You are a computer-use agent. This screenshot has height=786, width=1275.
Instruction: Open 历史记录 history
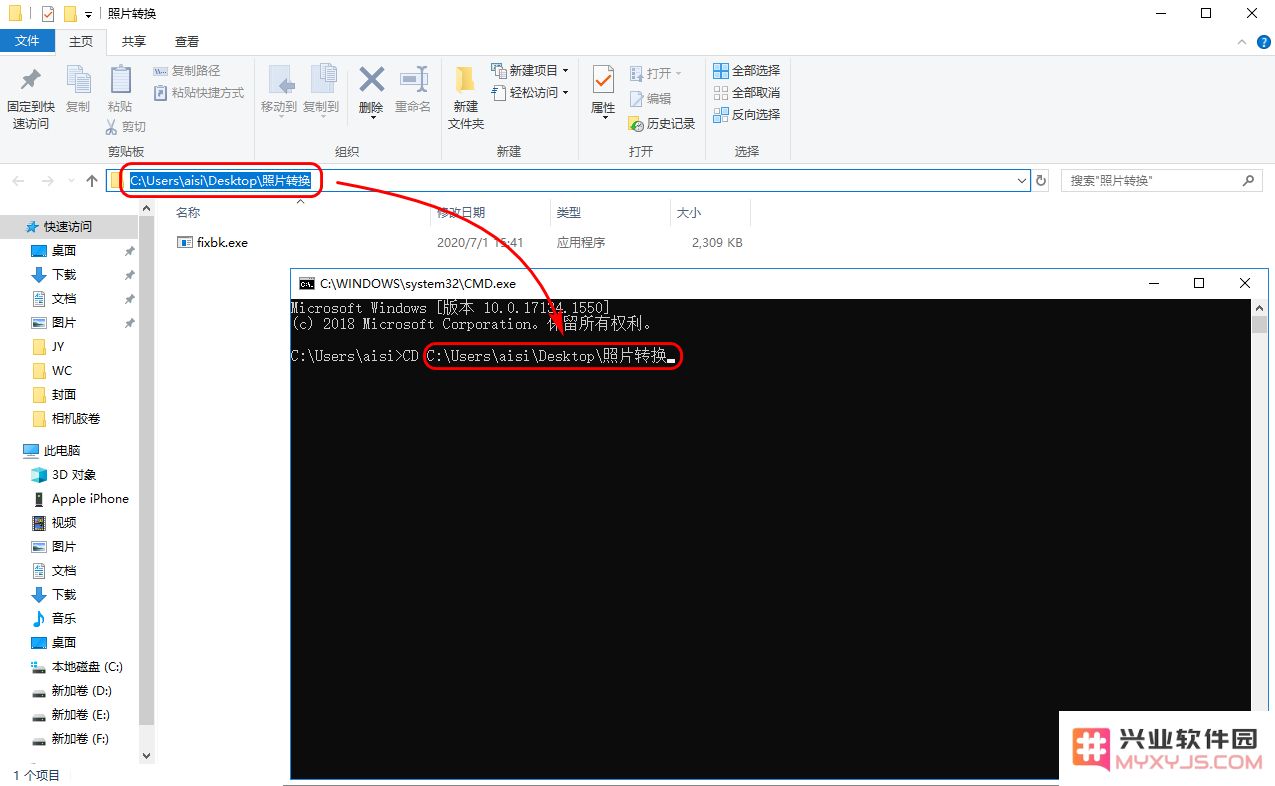pyautogui.click(x=662, y=123)
